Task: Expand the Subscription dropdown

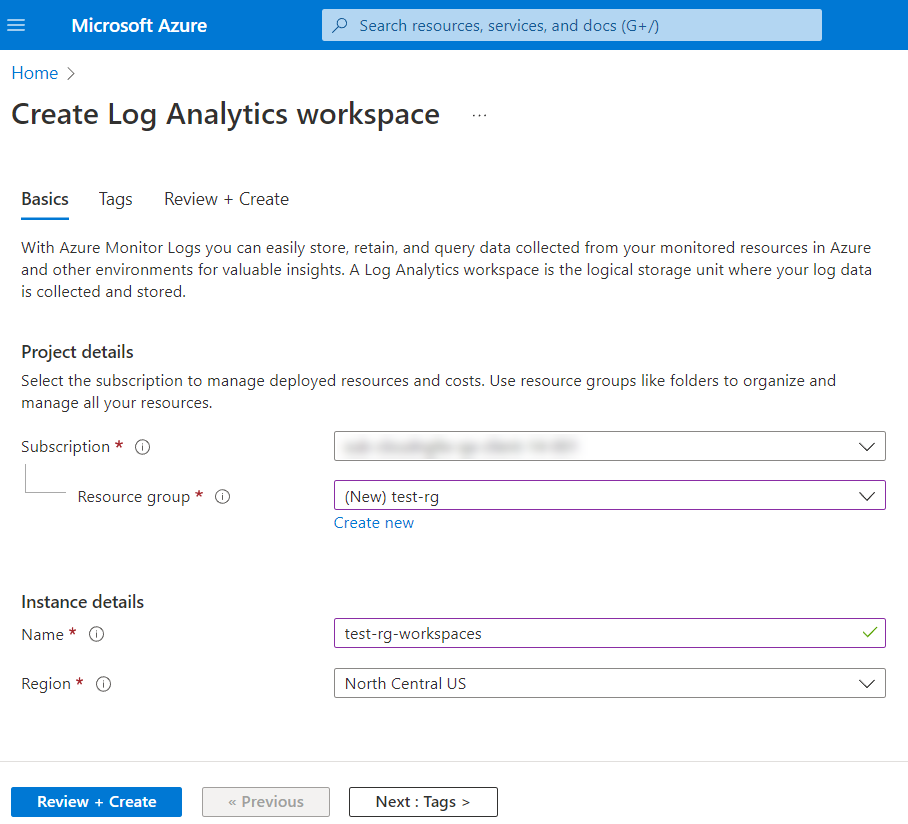Action: click(x=866, y=447)
